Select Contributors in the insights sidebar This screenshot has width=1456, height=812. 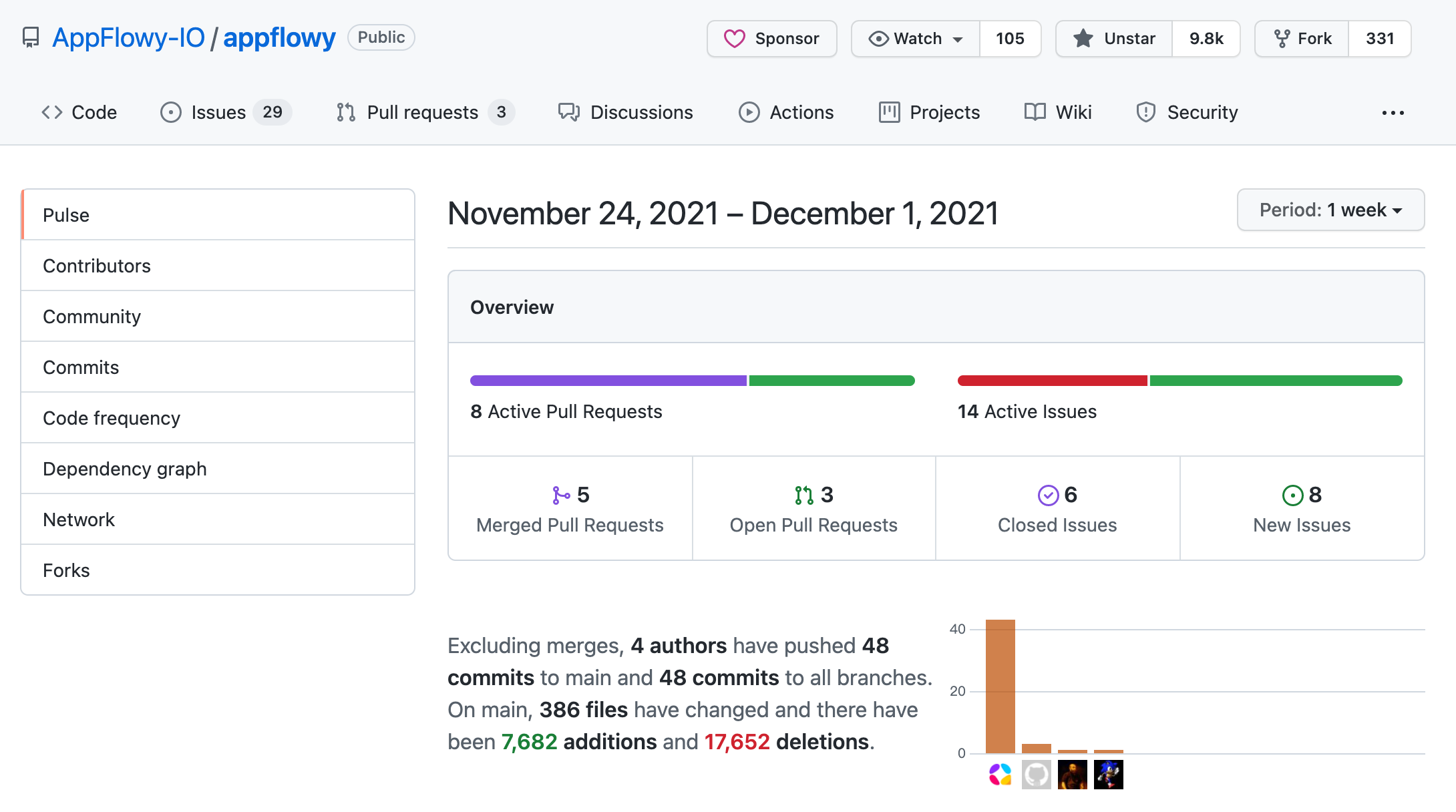[218, 266]
